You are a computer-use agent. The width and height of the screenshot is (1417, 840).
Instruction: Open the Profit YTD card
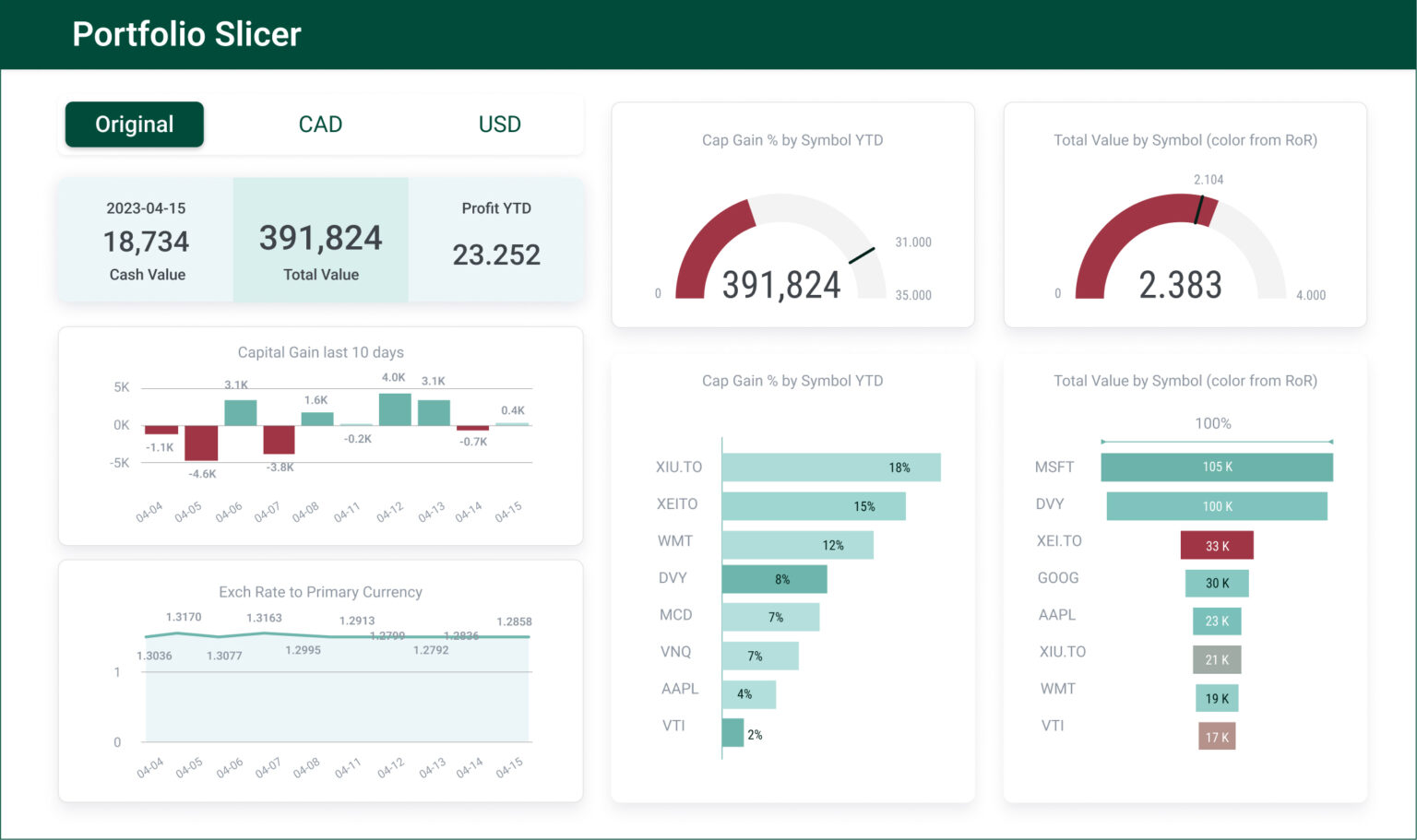(x=497, y=240)
